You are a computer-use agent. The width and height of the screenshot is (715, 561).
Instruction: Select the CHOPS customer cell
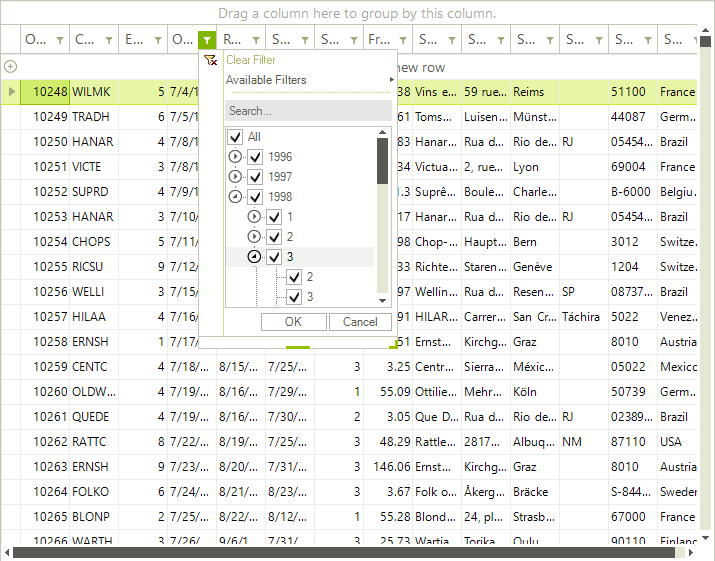94,242
